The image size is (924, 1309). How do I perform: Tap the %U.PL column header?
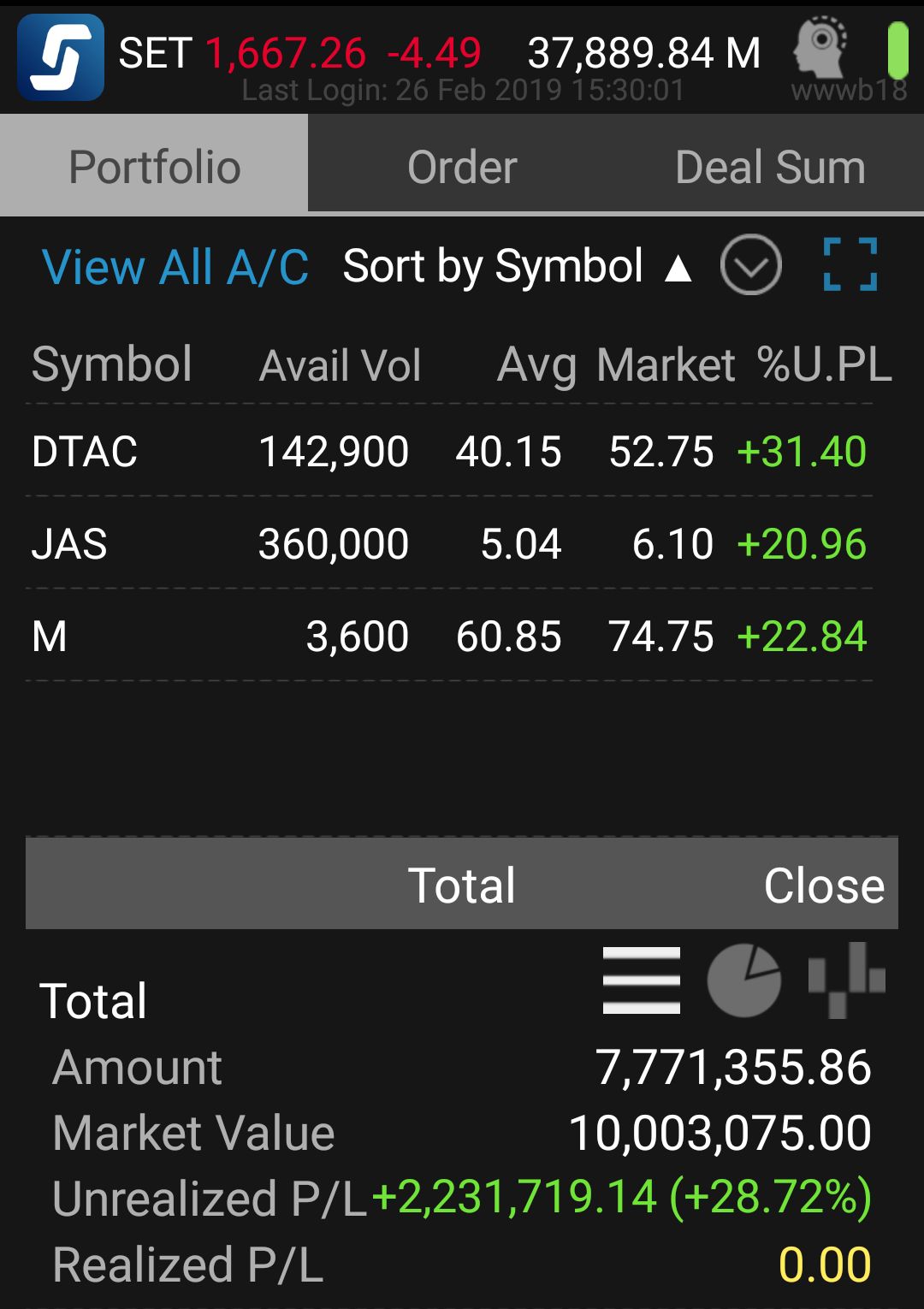[825, 365]
